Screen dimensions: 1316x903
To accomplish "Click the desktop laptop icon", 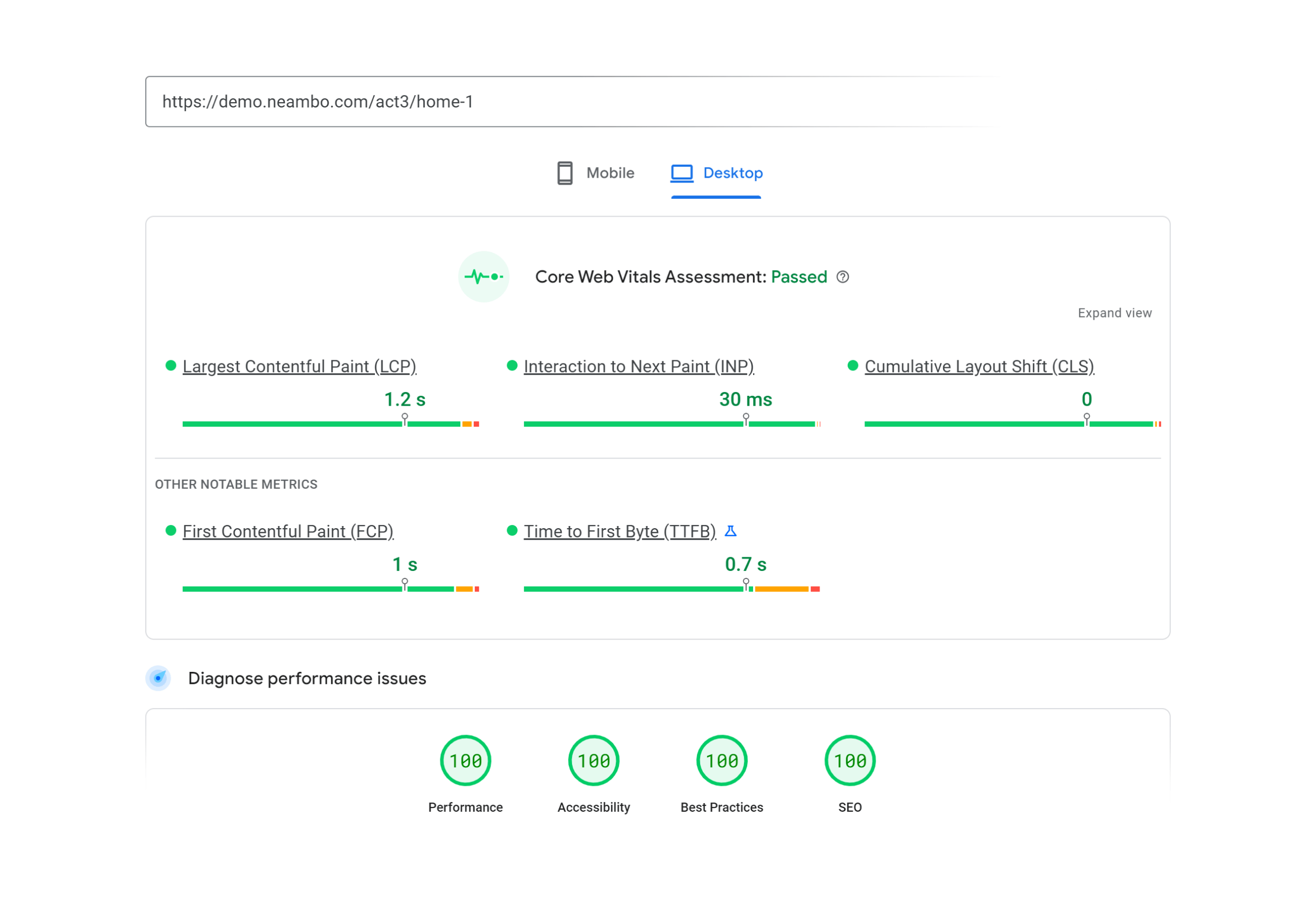I will pyautogui.click(x=682, y=173).
